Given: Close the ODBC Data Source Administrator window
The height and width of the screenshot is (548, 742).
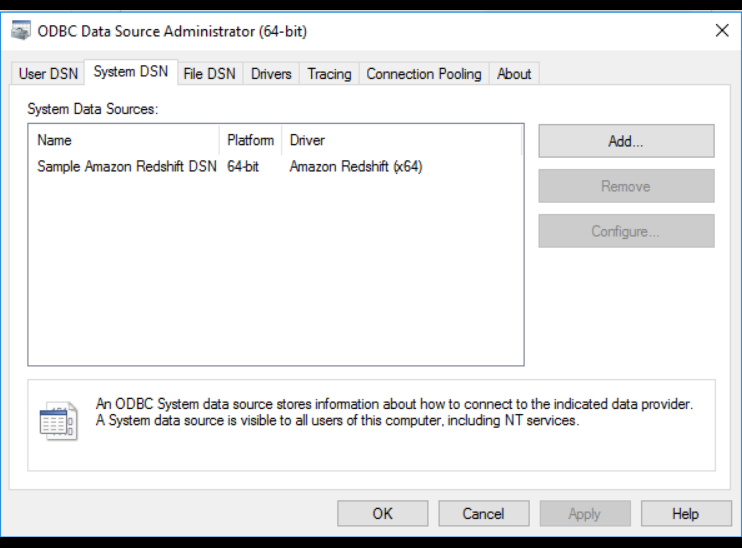Looking at the screenshot, I should click(x=722, y=31).
